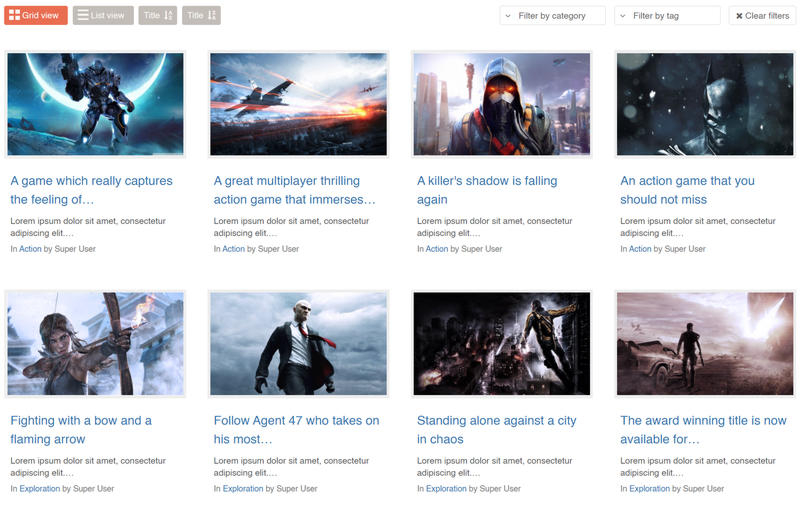The height and width of the screenshot is (516, 800).
Task: Open the Batman in snow thumbnail
Action: coord(705,104)
